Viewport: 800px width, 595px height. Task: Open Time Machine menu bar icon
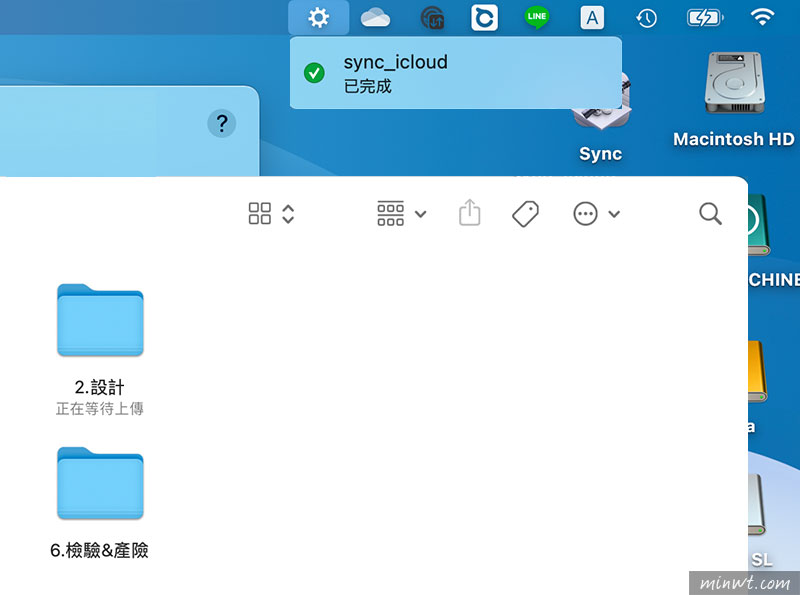(646, 18)
